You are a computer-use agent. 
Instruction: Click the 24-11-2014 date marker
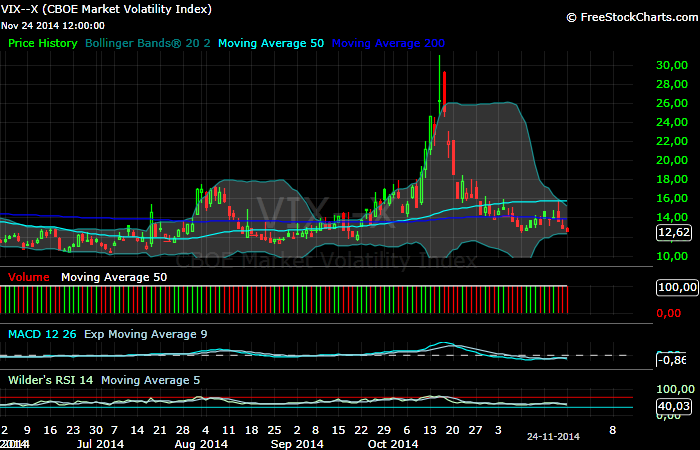pos(553,437)
